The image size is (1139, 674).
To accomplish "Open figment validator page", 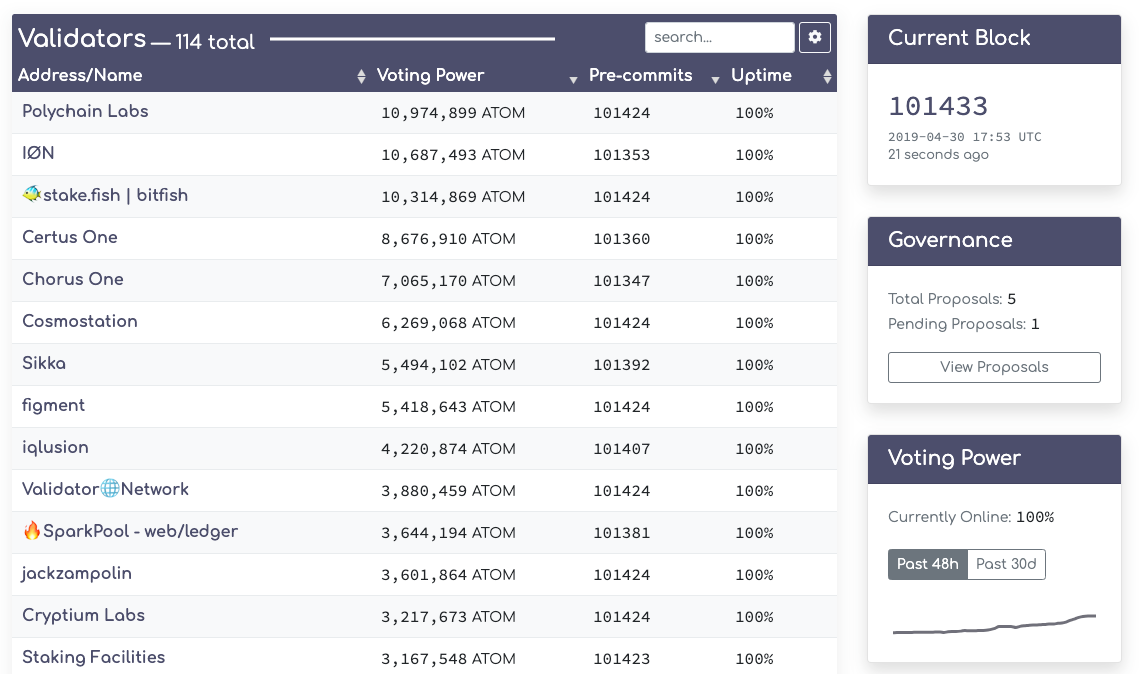I will coord(53,405).
